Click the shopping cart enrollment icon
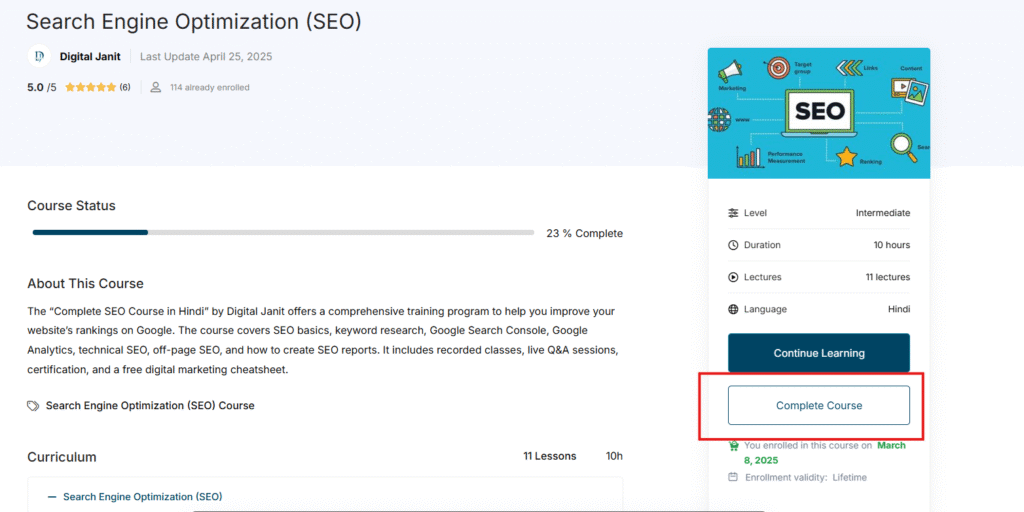This screenshot has height=512, width=1024. click(734, 446)
